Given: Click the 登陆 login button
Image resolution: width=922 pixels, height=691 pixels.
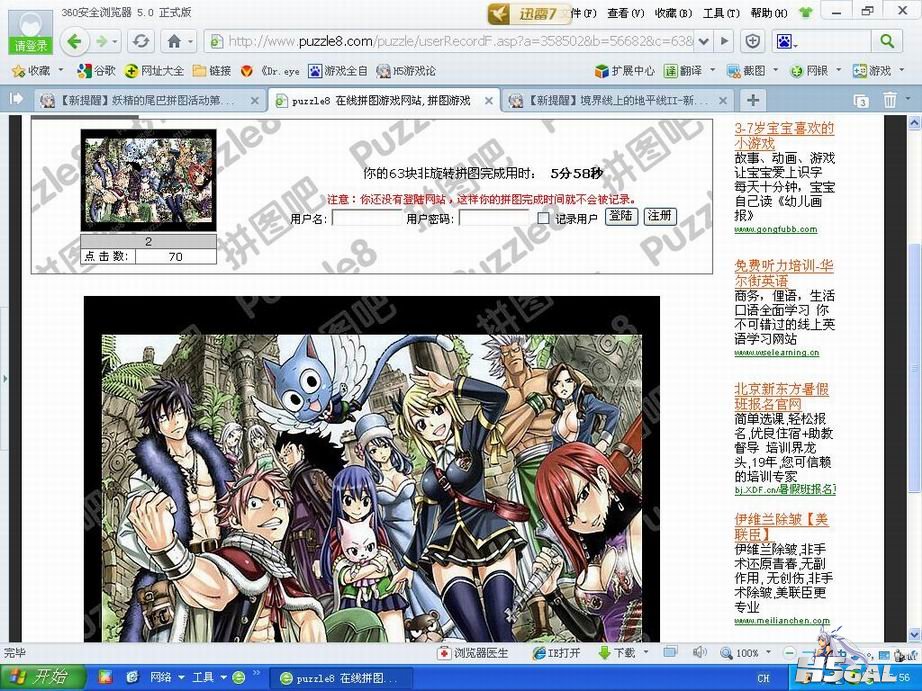Looking at the screenshot, I should (x=621, y=216).
